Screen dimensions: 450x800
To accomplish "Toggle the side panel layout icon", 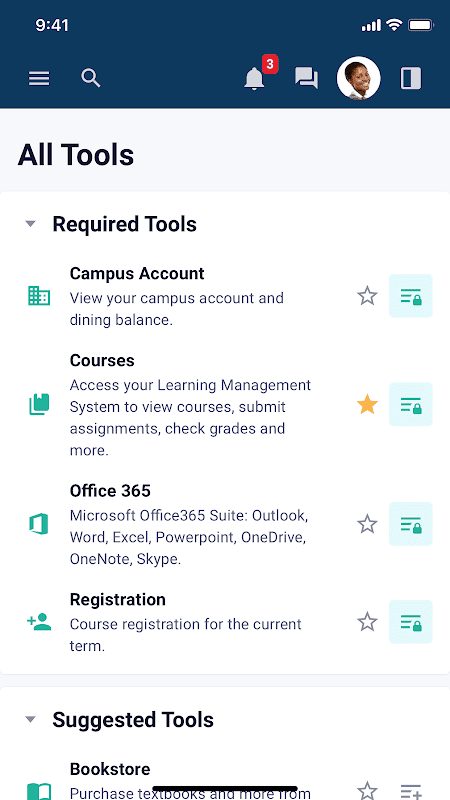I will [x=411, y=79].
